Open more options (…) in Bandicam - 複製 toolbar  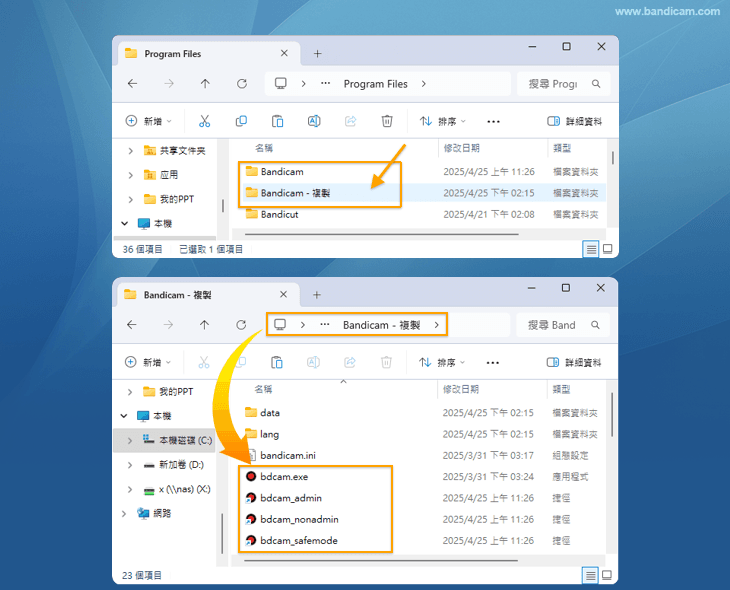click(493, 363)
